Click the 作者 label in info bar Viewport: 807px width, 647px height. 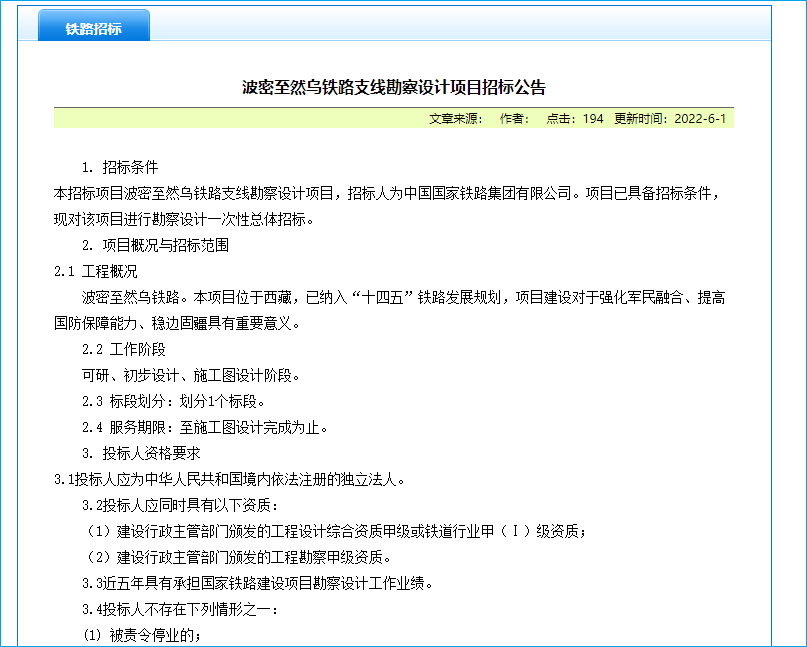tap(515, 119)
